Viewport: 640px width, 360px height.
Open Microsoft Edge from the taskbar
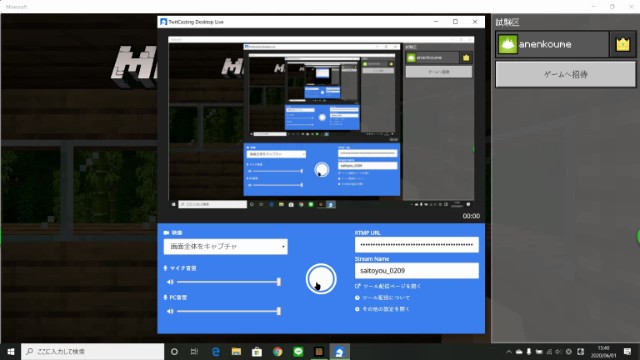pos(216,351)
